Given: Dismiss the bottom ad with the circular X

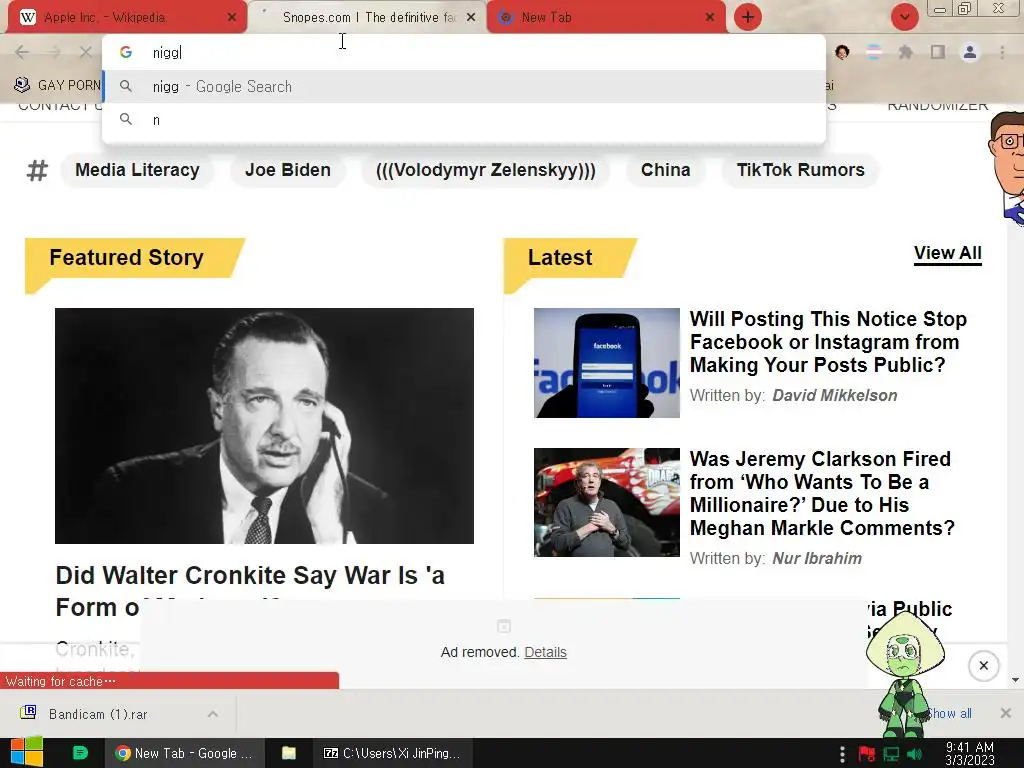Looking at the screenshot, I should click(984, 665).
